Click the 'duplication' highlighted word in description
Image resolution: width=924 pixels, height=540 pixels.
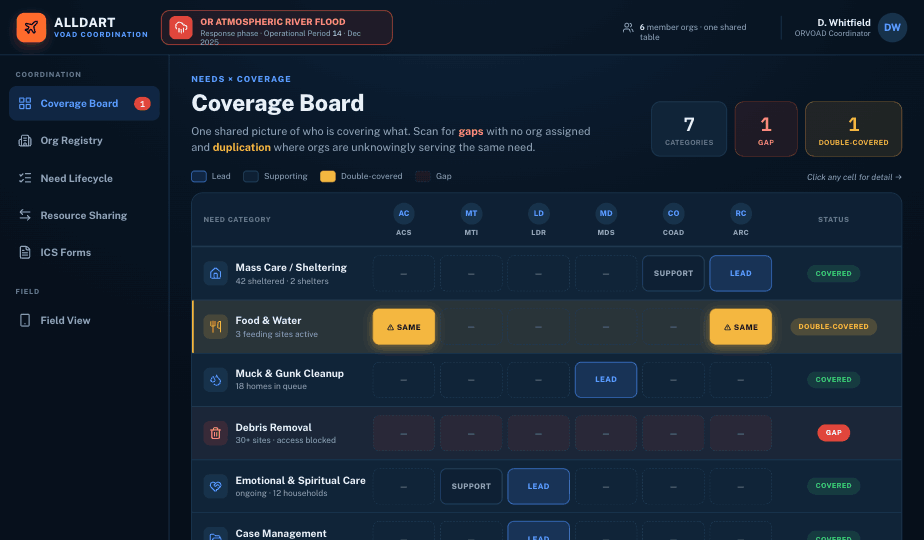point(242,147)
